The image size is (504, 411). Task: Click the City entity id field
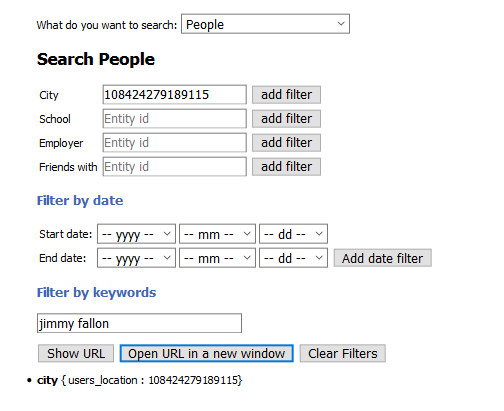(174, 95)
